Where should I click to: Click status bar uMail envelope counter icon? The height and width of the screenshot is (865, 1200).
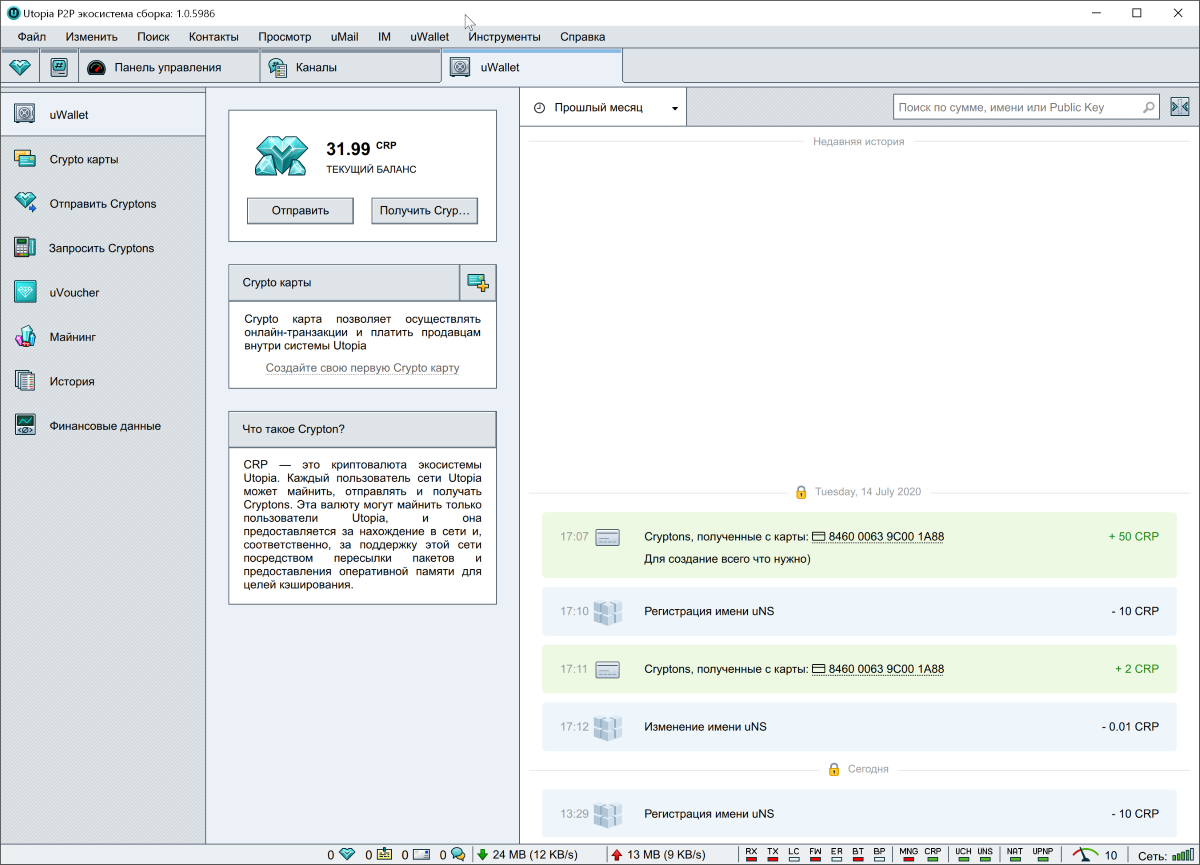tap(422, 854)
